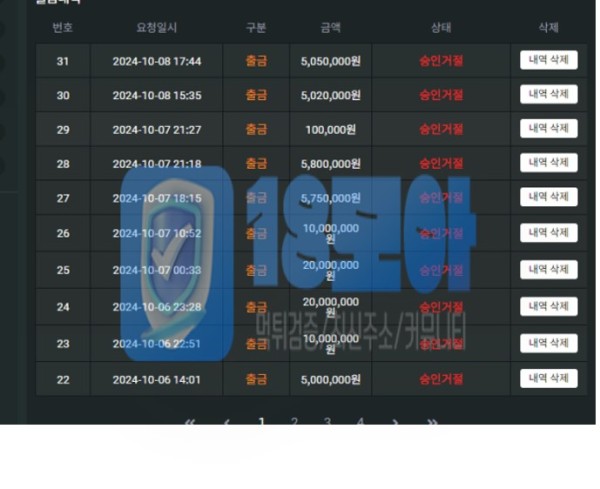
Task: Click the 금액 column header
Action: coord(331,28)
